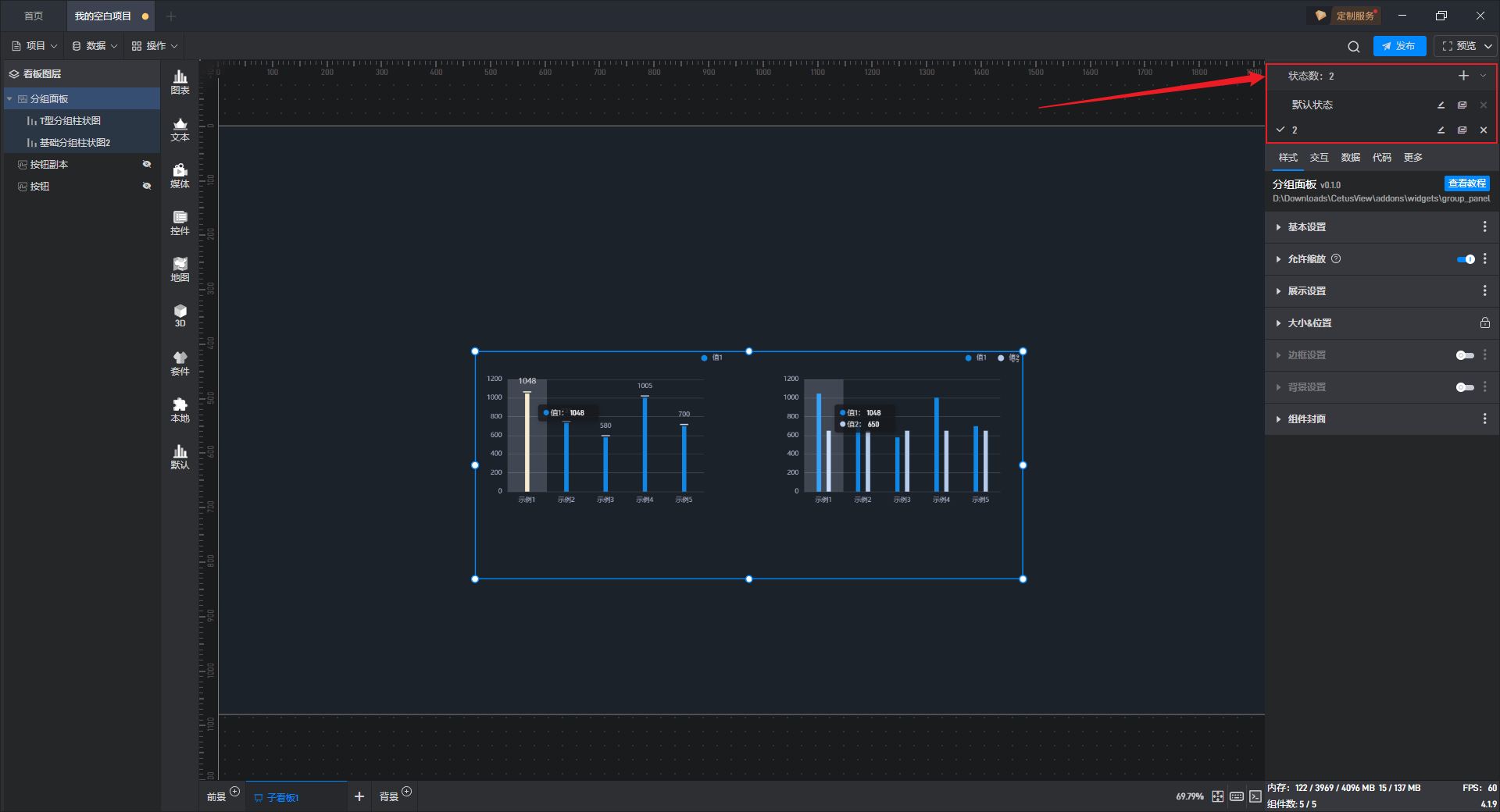This screenshot has width=1500, height=812.
Task: Collapse the state list chevron
Action: tap(1483, 76)
